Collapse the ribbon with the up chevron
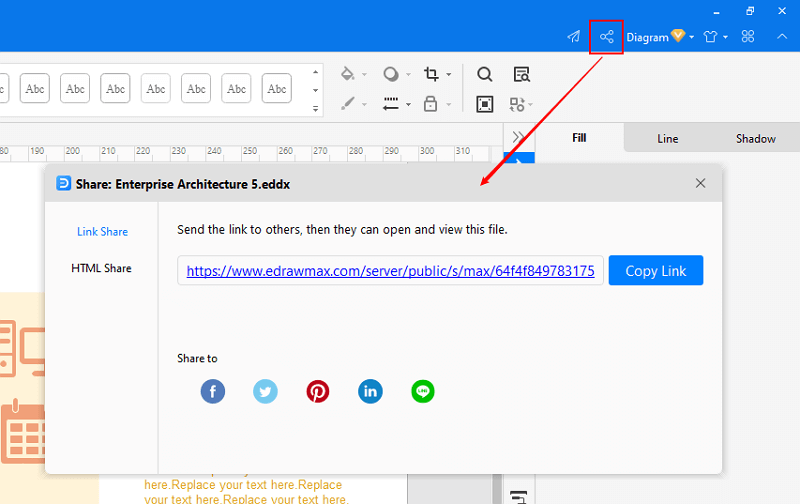 pos(782,37)
